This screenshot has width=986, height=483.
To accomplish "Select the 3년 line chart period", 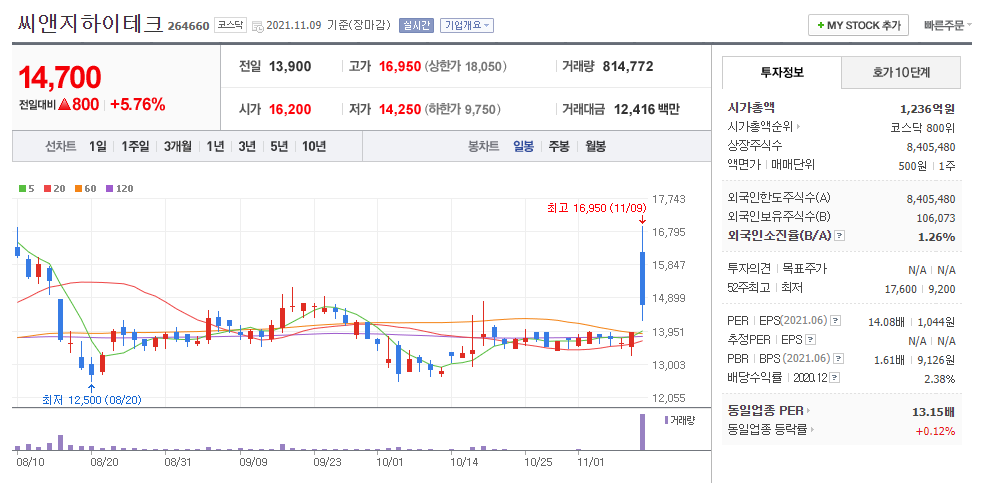I will pyautogui.click(x=247, y=146).
